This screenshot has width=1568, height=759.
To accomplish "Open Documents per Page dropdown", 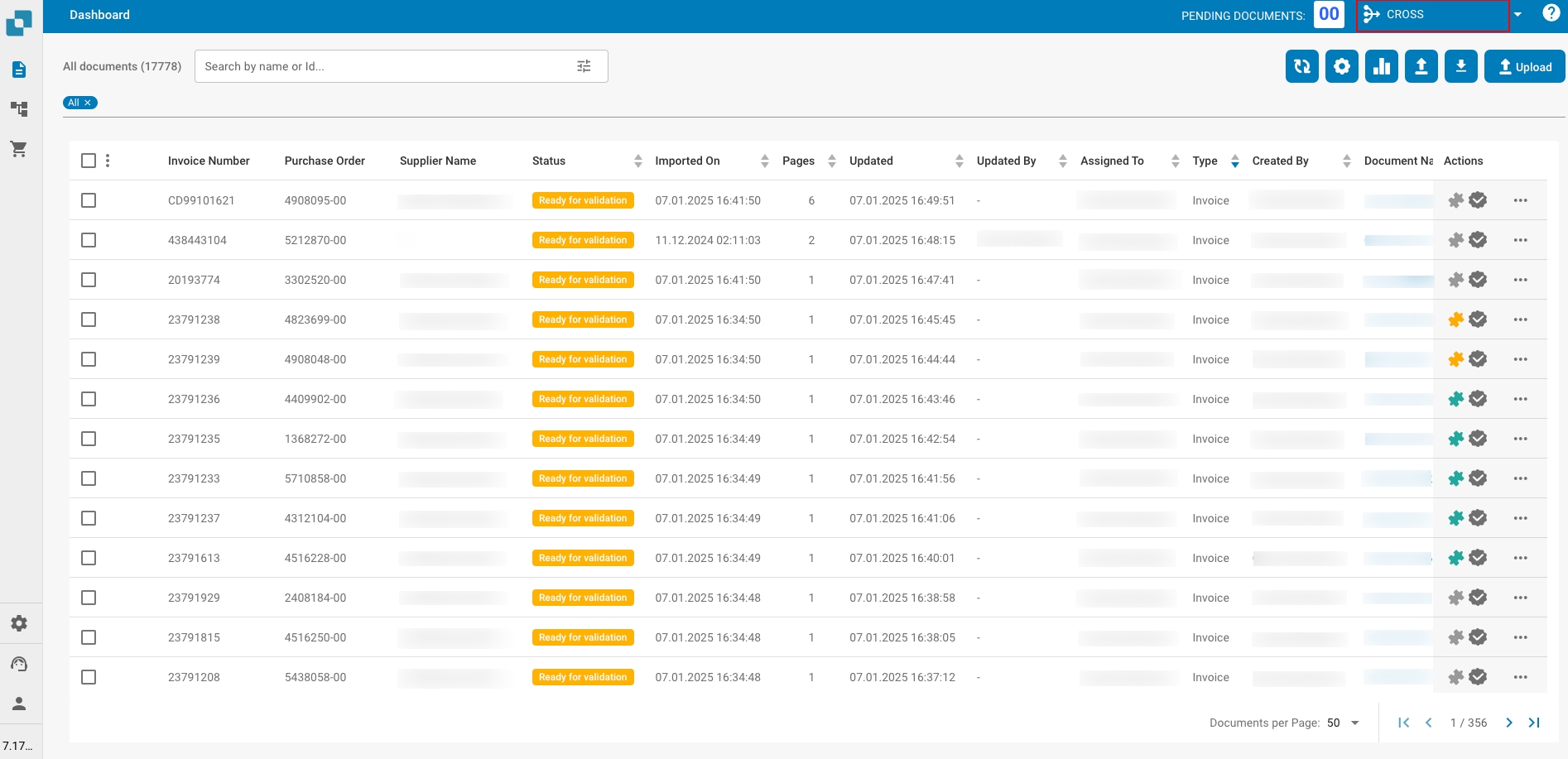I will [x=1344, y=723].
